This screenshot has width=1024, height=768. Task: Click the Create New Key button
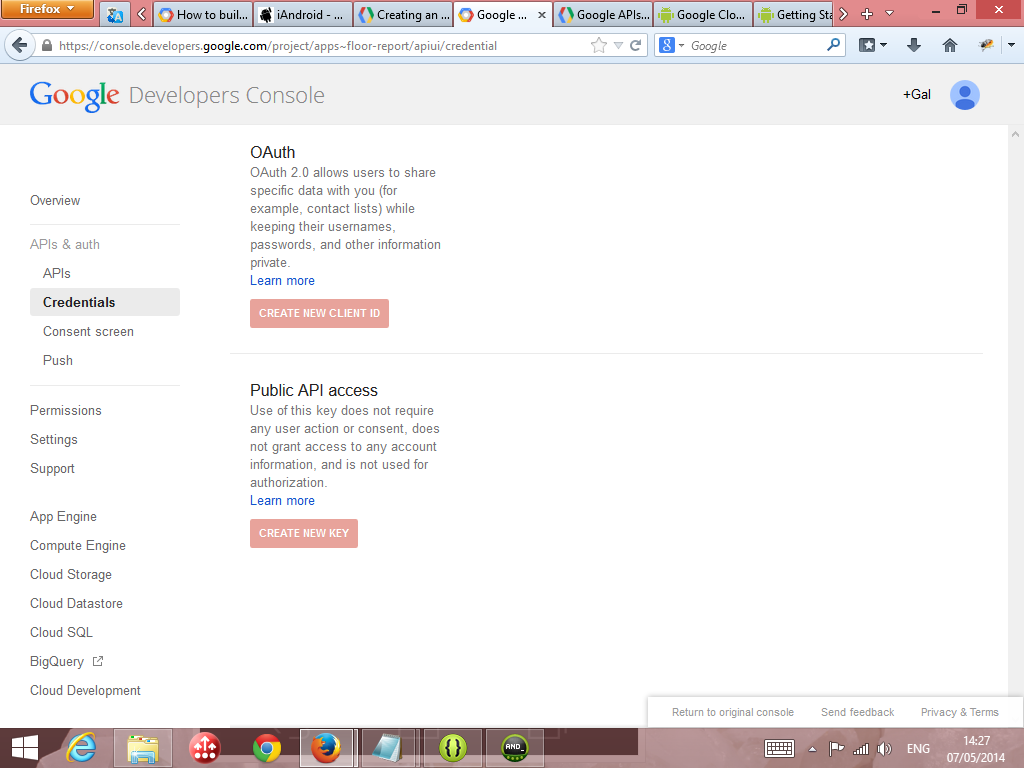[304, 533]
